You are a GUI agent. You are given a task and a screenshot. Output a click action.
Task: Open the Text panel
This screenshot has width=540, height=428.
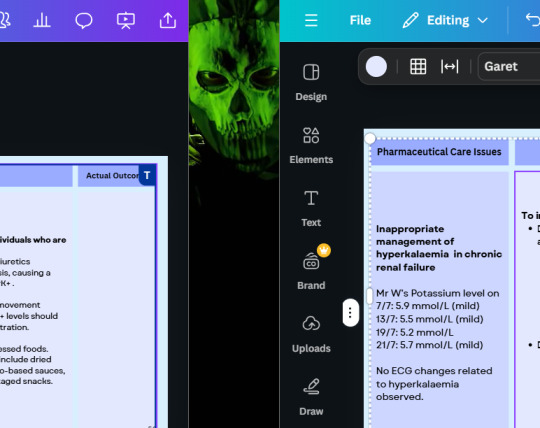[x=311, y=208]
